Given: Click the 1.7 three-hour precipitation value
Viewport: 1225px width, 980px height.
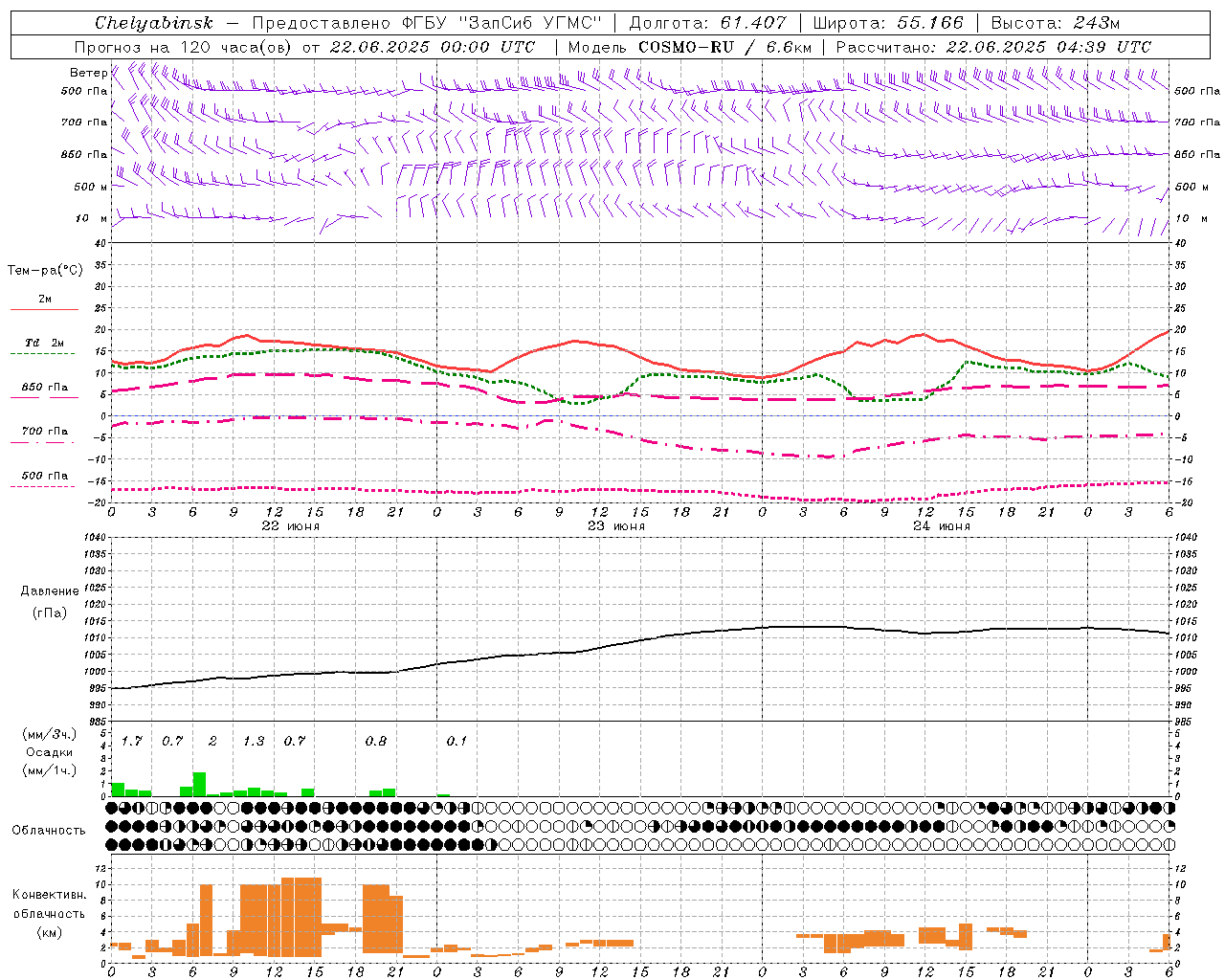Looking at the screenshot, I should pyautogui.click(x=131, y=741).
